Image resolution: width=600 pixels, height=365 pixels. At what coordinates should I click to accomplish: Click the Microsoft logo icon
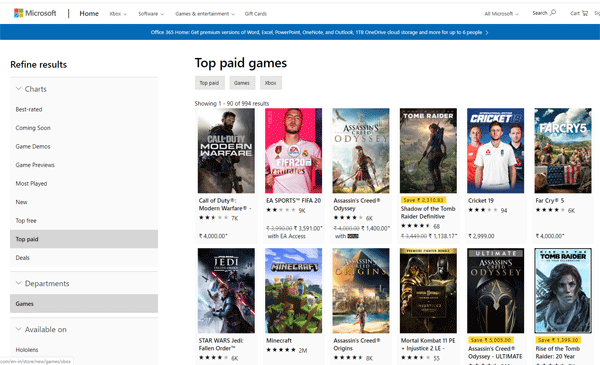[x=18, y=13]
